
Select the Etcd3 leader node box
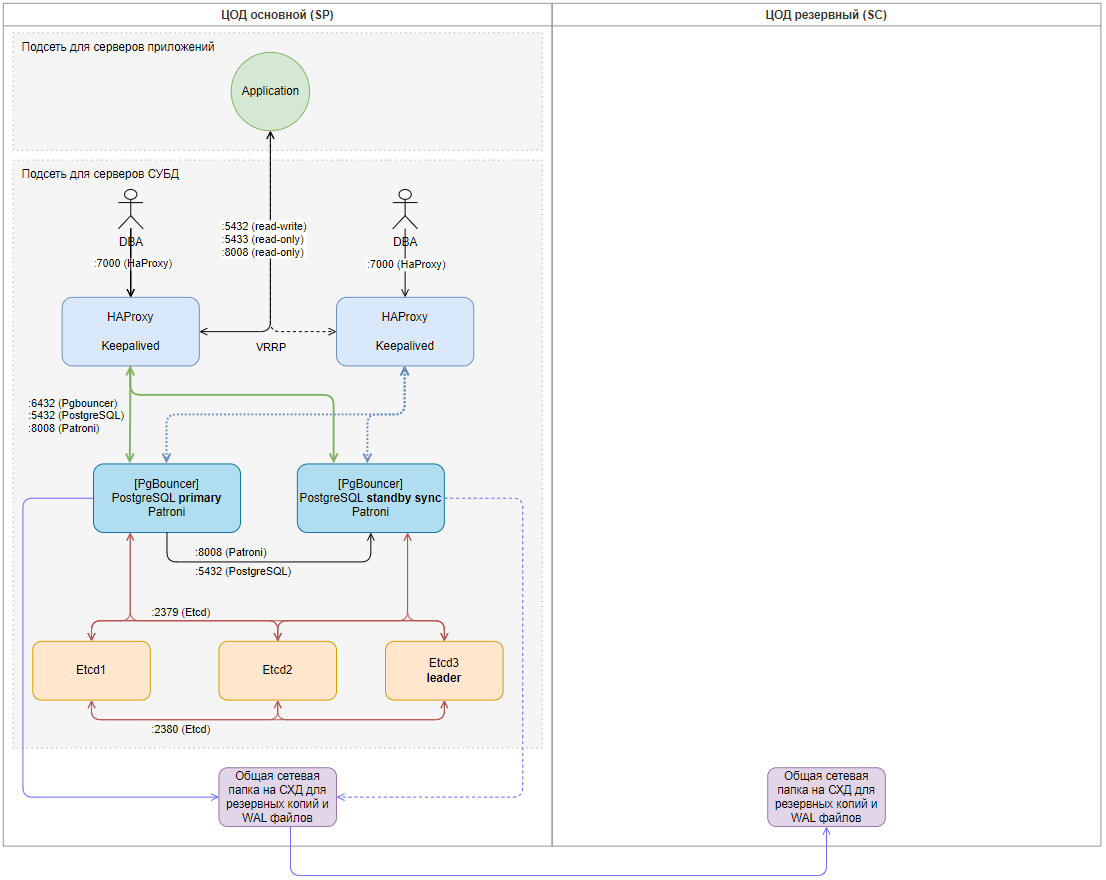[444, 670]
